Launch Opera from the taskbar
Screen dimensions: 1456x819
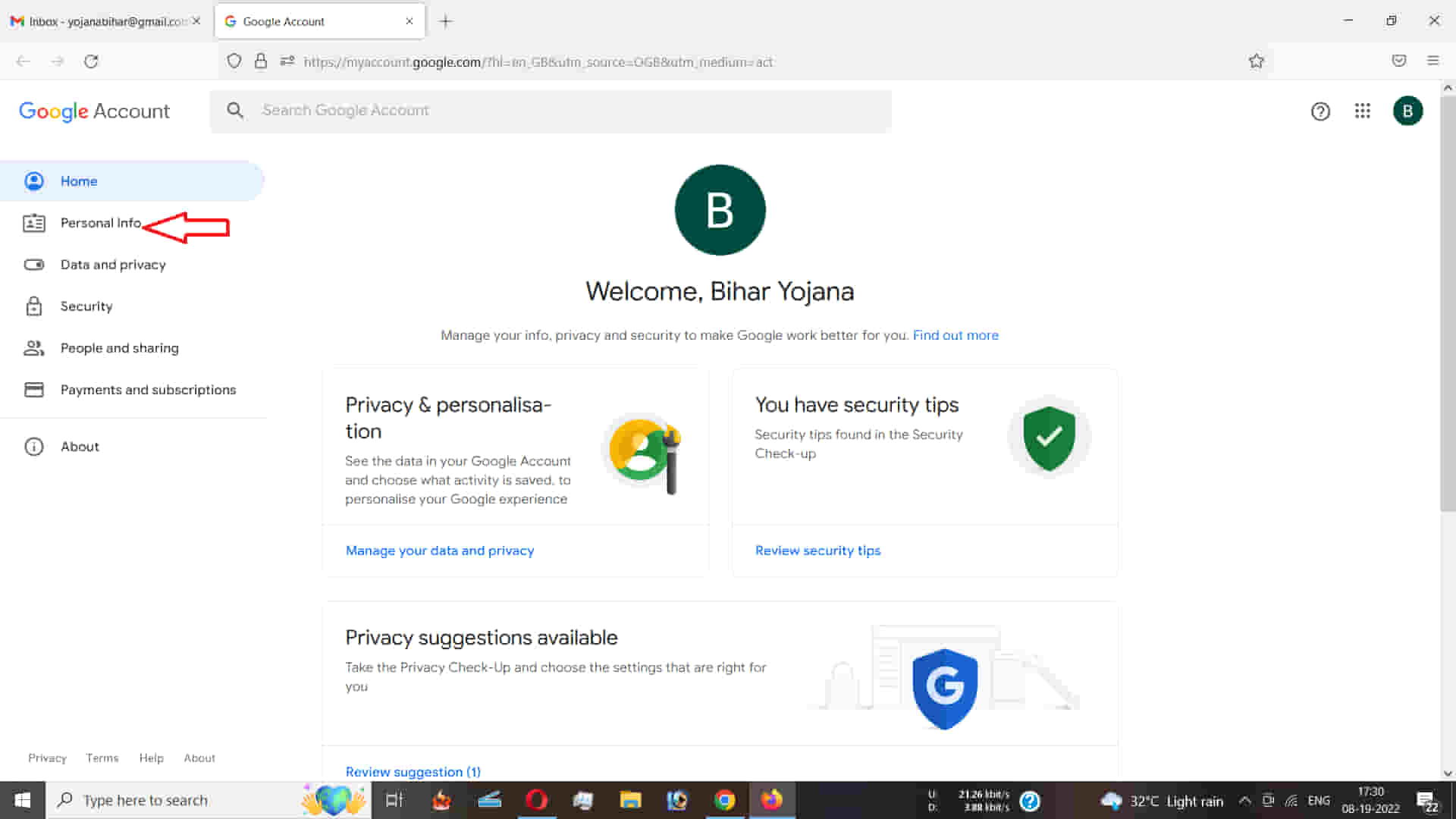[537, 800]
